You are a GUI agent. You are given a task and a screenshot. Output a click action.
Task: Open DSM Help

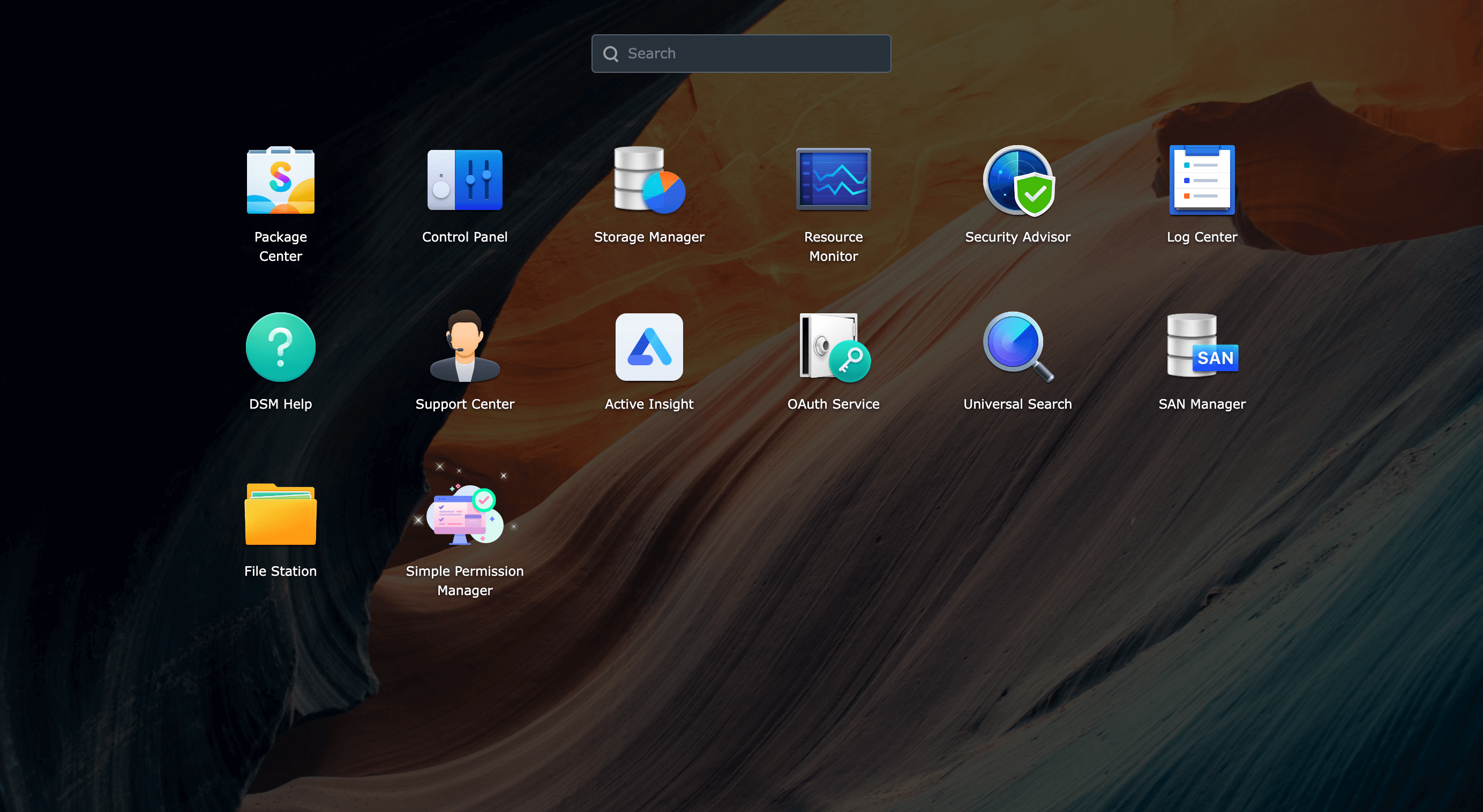pos(280,348)
